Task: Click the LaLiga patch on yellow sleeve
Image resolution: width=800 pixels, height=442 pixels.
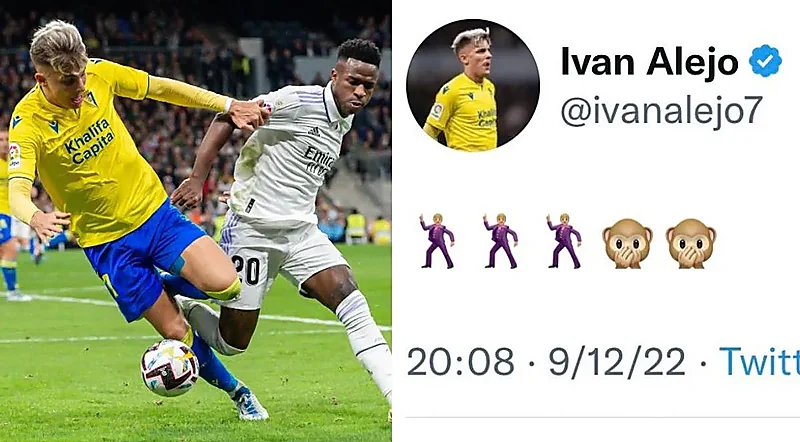Action: tap(14, 156)
